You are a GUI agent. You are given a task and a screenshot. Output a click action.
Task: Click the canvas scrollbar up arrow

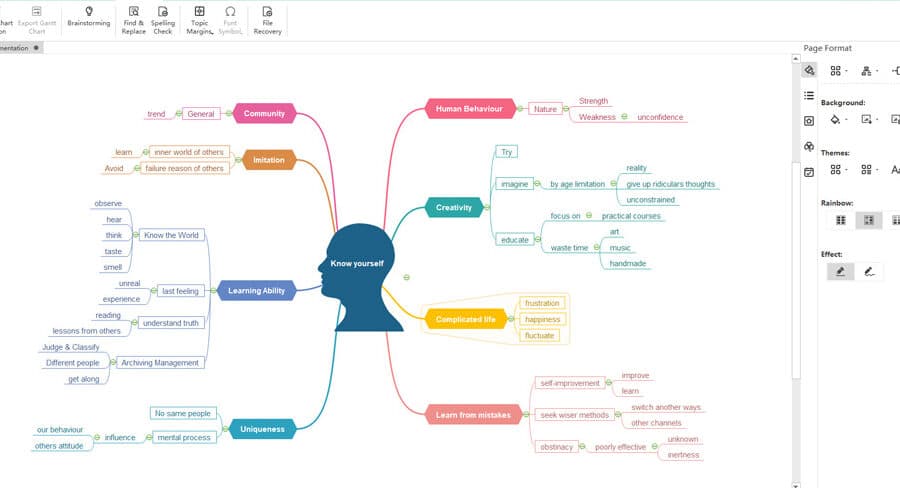(796, 59)
